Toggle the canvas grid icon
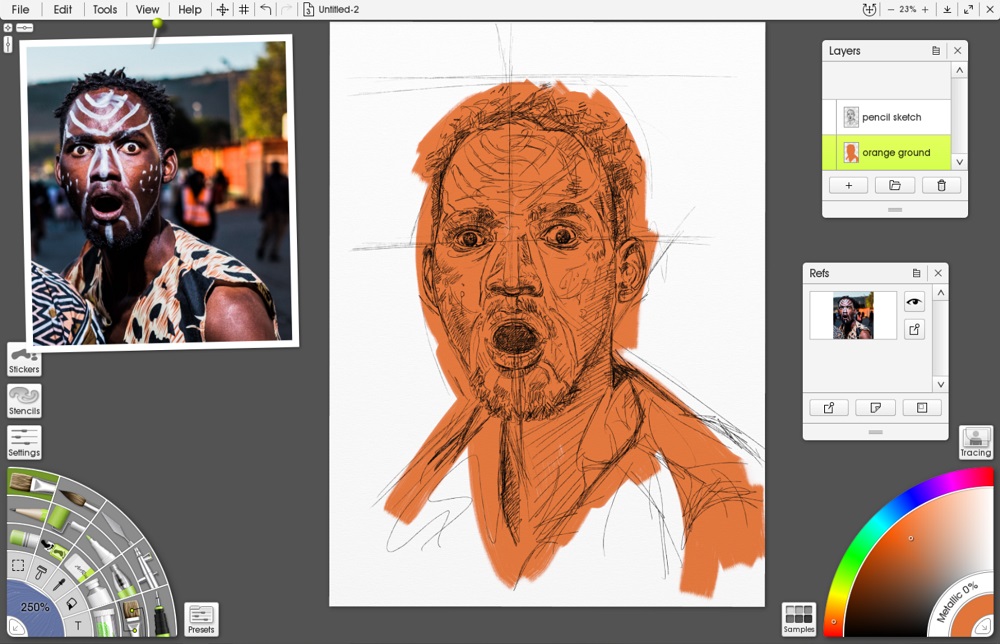 click(x=244, y=10)
